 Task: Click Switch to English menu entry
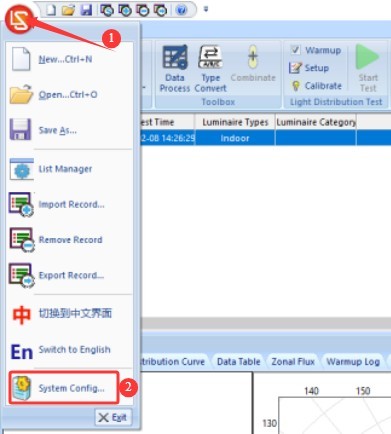[x=69, y=350]
